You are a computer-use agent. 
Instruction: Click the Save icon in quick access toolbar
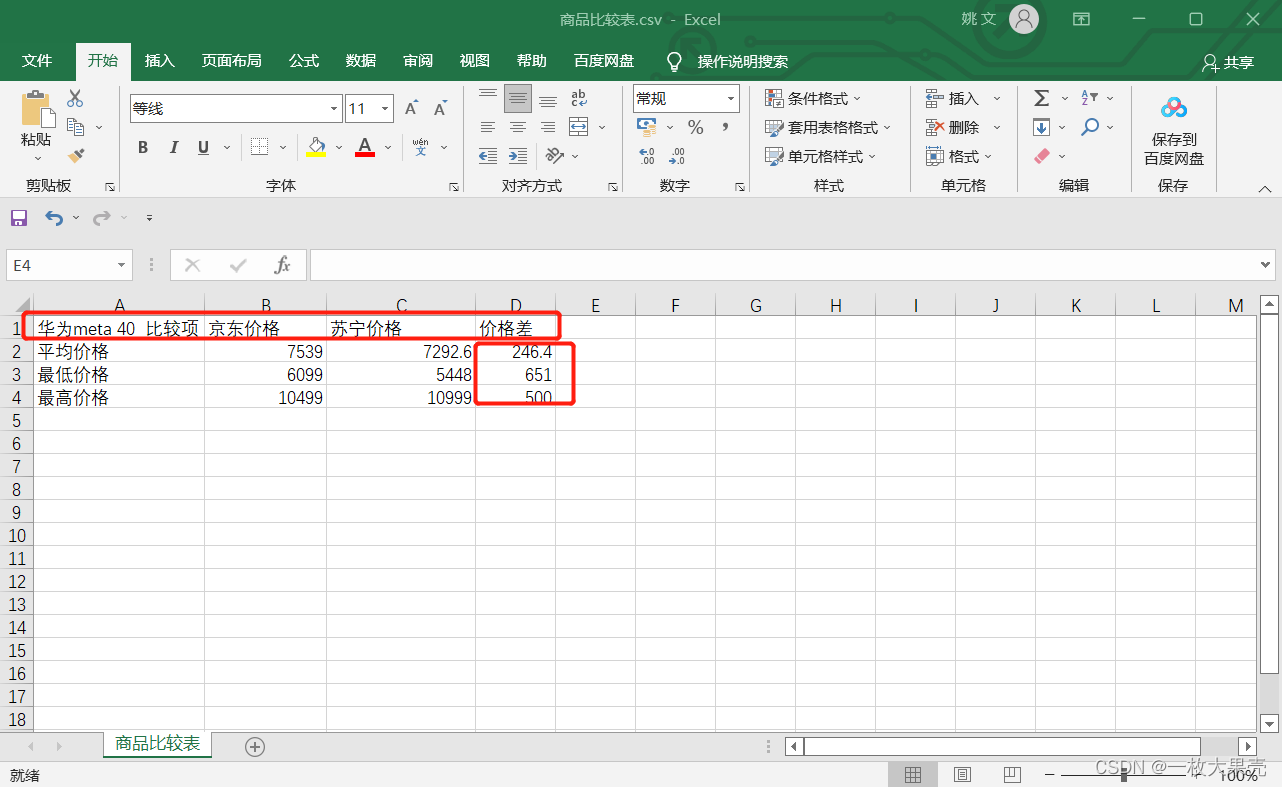(x=19, y=218)
